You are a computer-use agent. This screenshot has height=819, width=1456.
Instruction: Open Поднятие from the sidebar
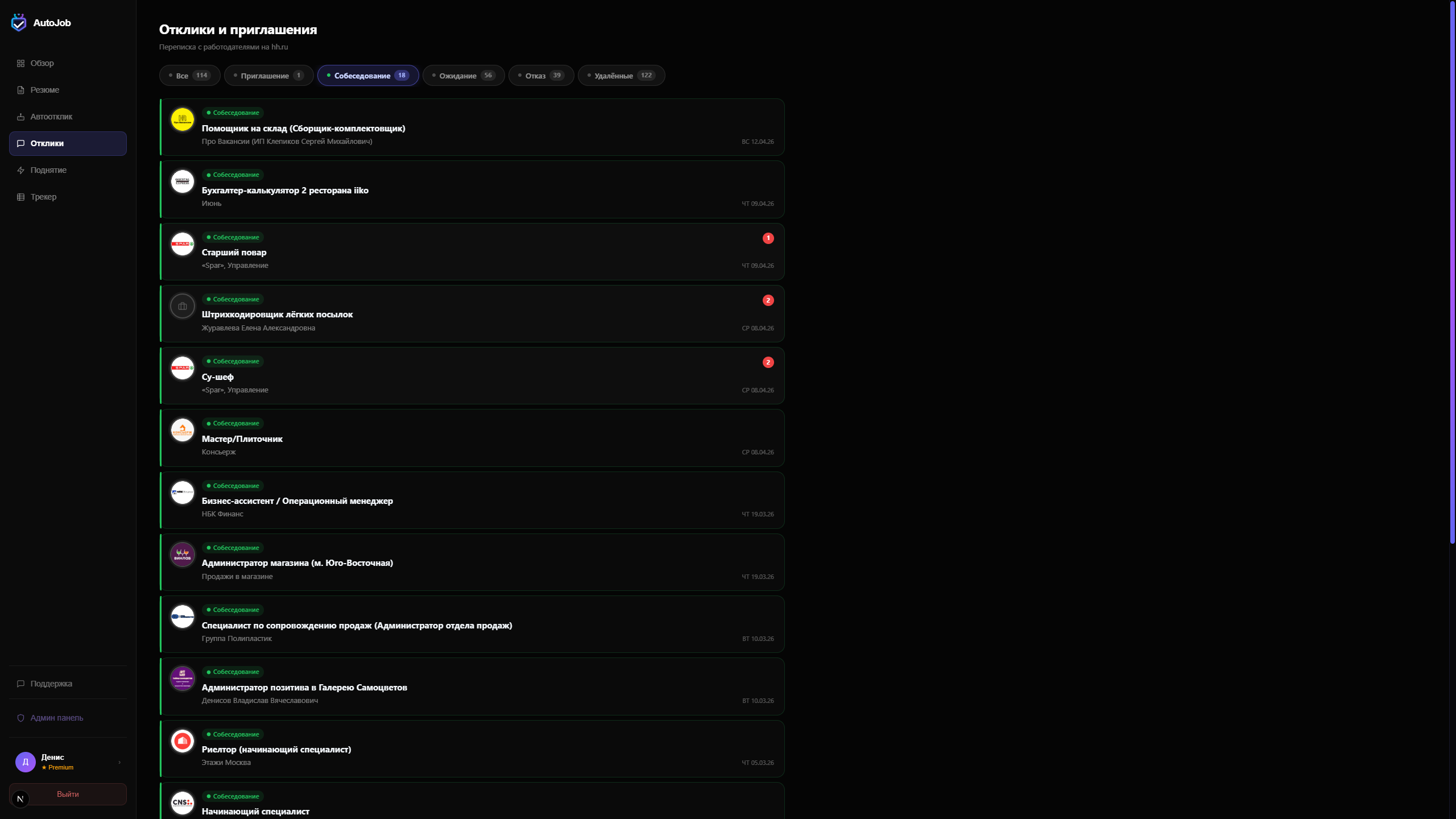pos(48,170)
